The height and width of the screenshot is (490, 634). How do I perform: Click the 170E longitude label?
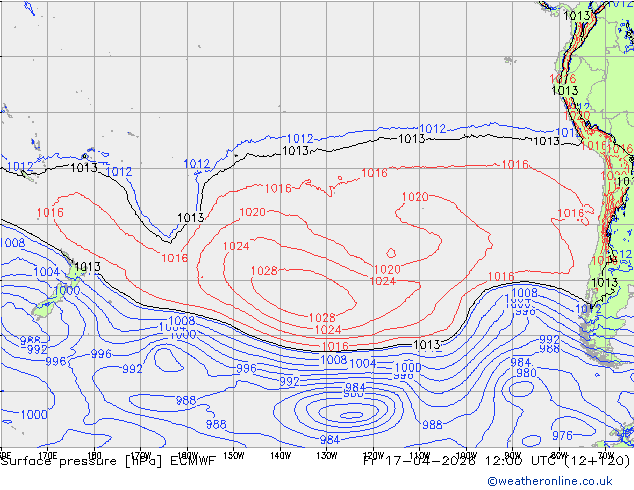[x=47, y=454]
